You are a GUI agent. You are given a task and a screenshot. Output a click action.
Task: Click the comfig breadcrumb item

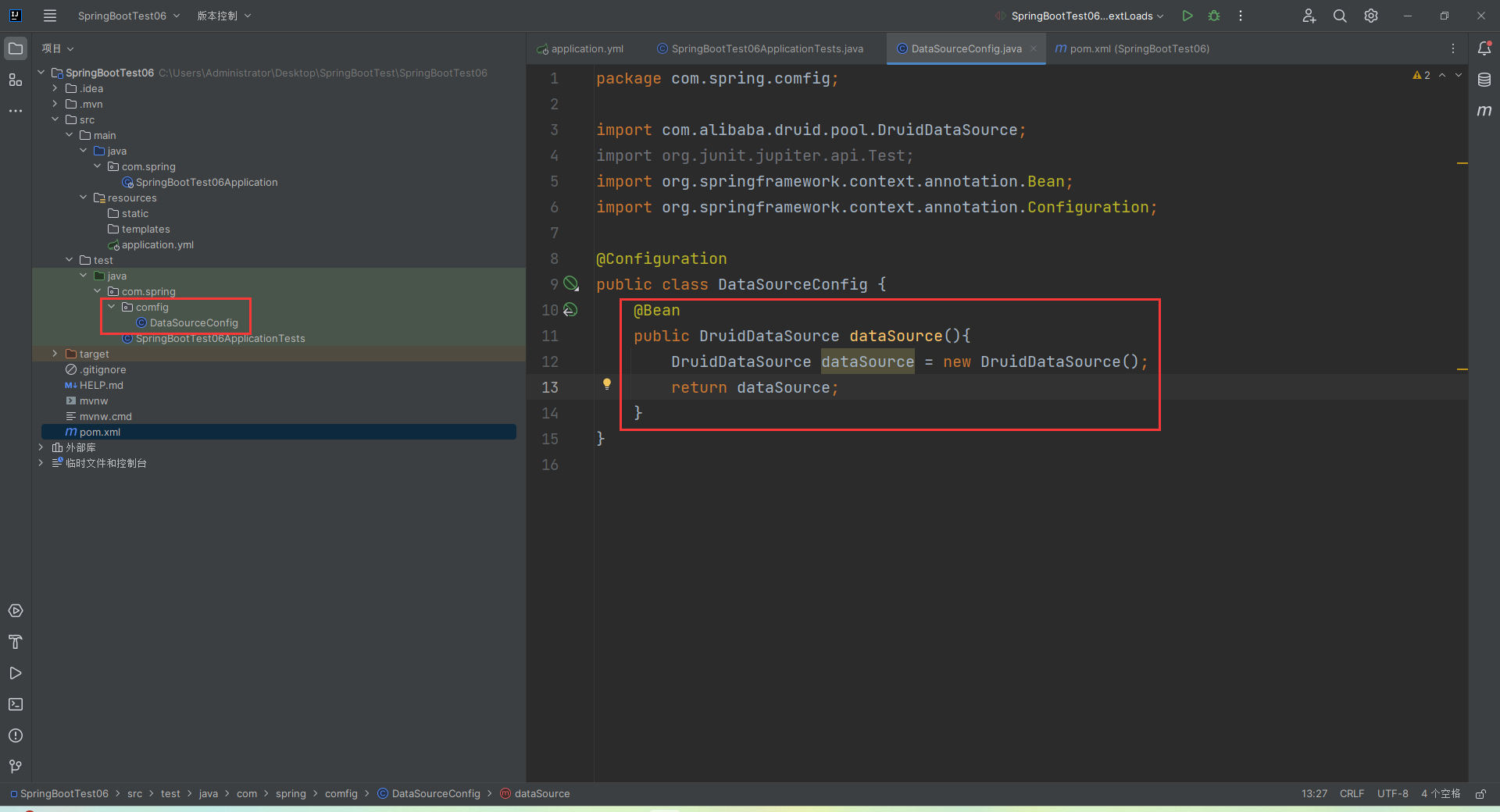point(341,793)
